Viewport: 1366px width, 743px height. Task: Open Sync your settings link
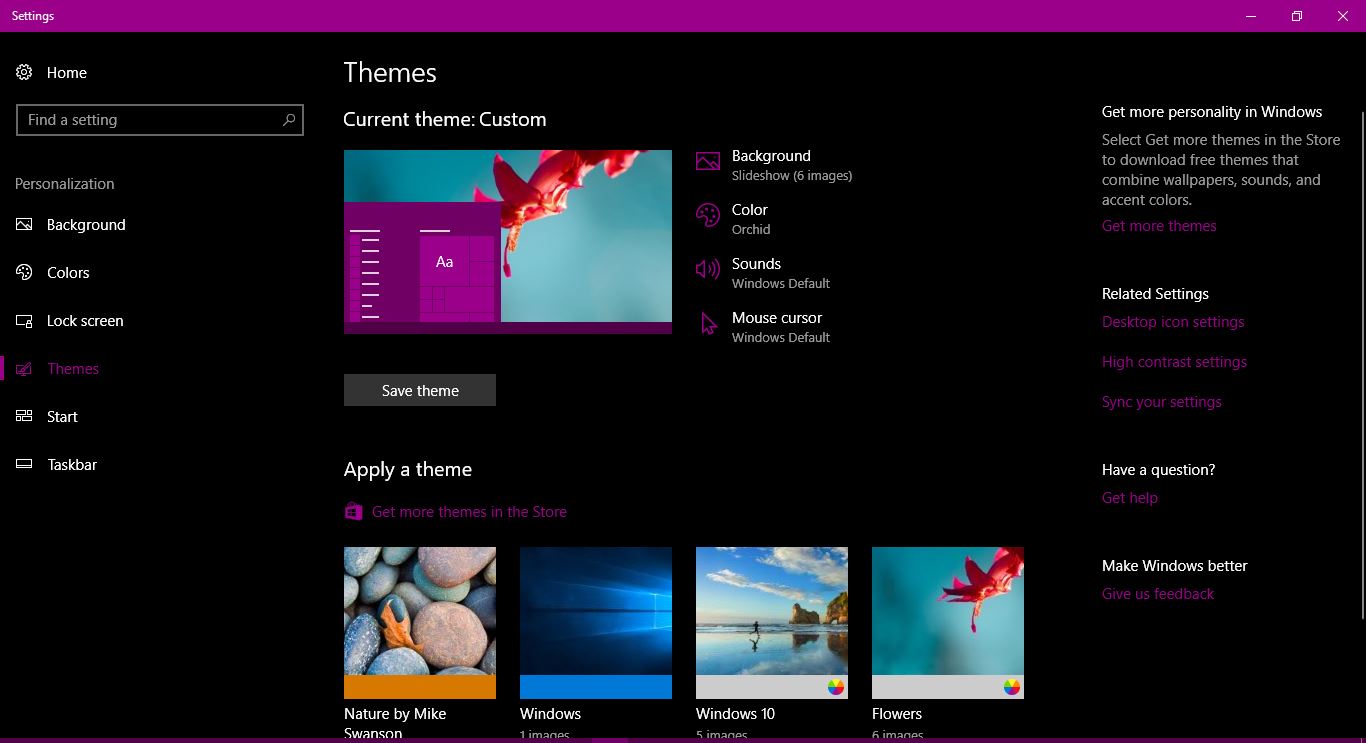coord(1162,402)
